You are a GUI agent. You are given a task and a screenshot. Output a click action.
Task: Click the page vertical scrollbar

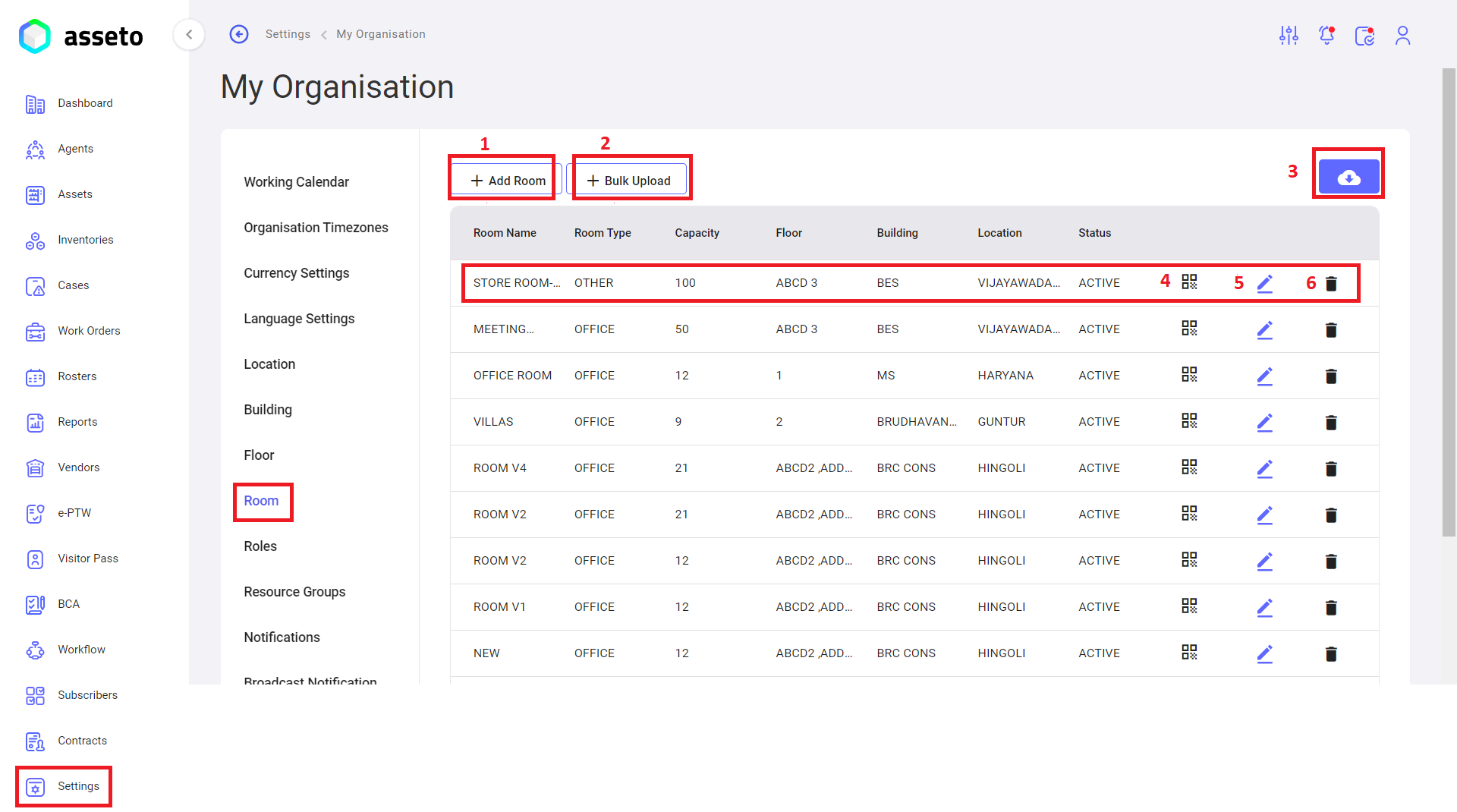pos(1449,302)
